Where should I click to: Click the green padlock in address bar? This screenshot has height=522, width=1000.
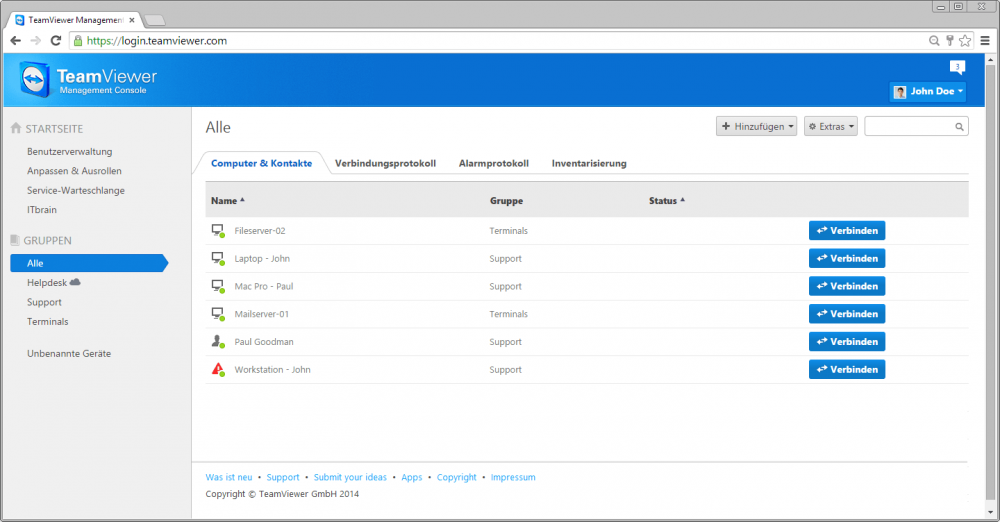coord(78,41)
